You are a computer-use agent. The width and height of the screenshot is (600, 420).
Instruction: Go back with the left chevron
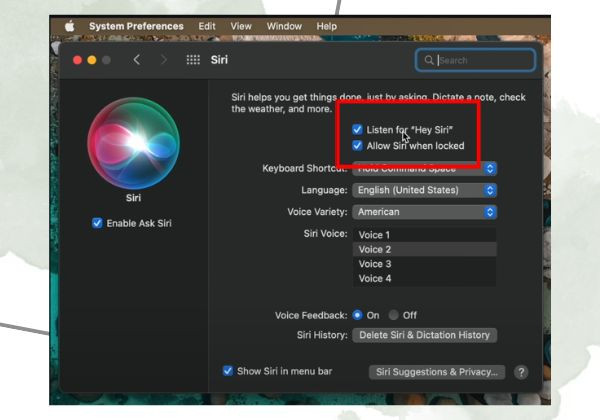(137, 60)
